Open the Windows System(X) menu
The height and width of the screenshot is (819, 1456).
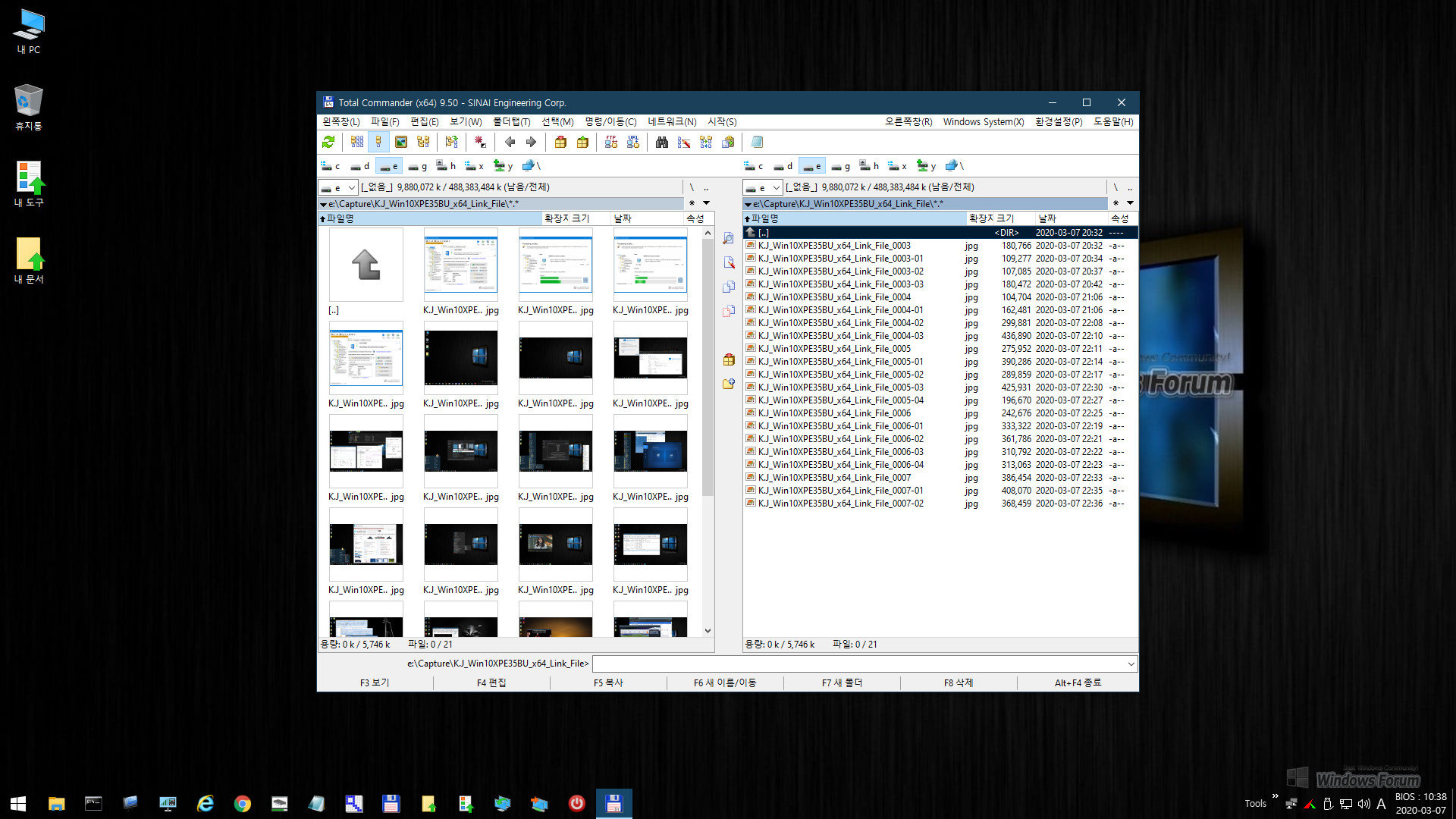point(983,121)
